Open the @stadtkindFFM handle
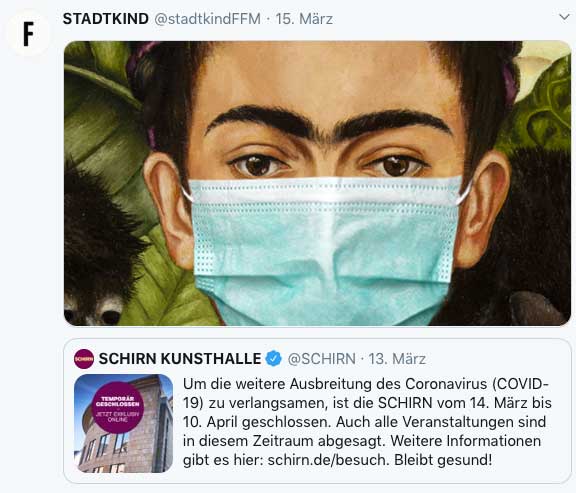Image resolution: width=576 pixels, height=493 pixels. (208, 19)
